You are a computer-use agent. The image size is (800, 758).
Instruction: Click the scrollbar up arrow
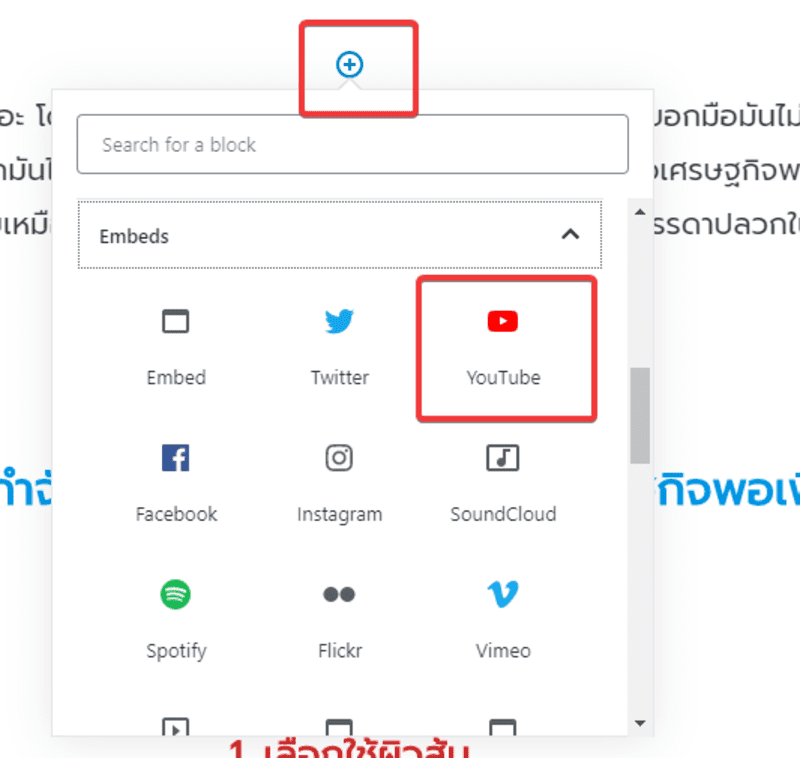[640, 212]
